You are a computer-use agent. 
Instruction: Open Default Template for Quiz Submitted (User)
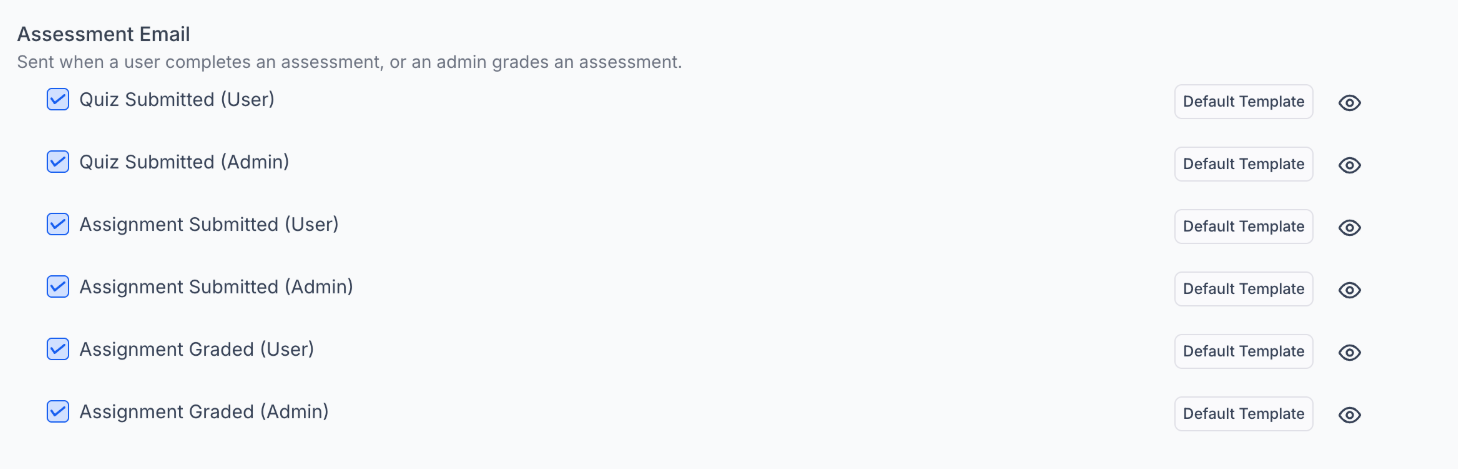(x=1243, y=102)
